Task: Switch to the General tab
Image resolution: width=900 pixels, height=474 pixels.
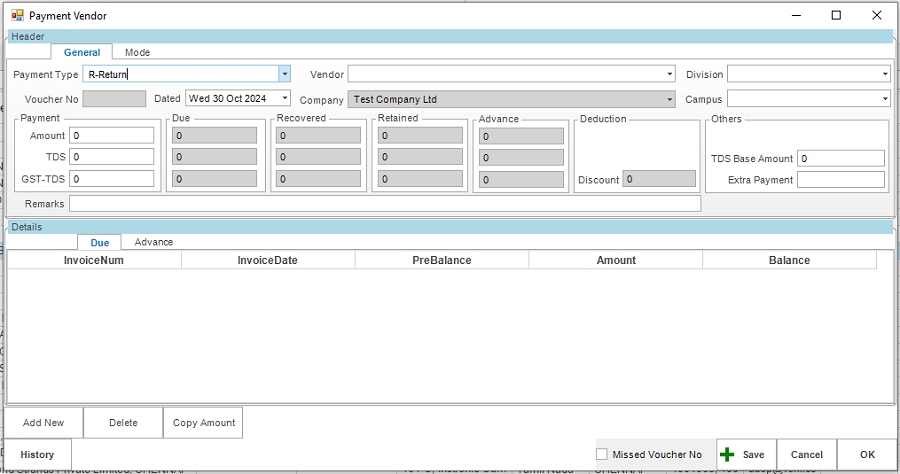Action: [x=82, y=52]
